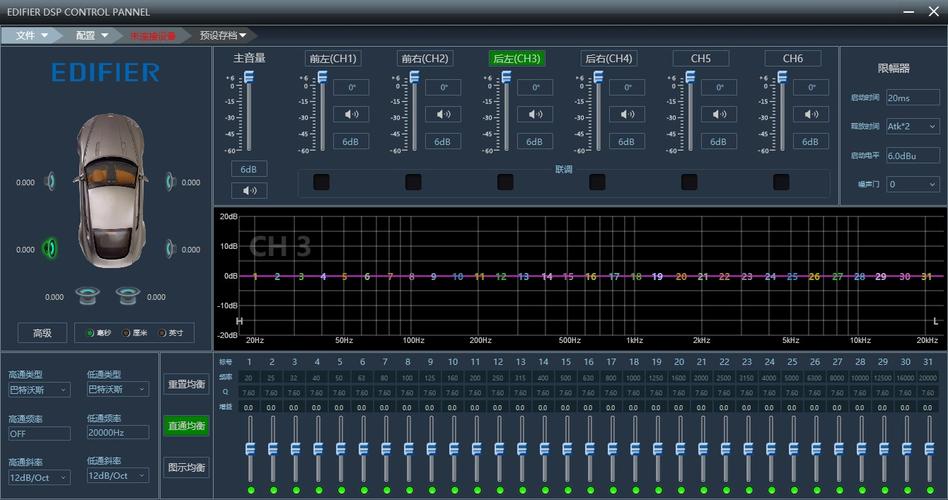Open the 预设存档 (Preset archive) menu

[x=222, y=36]
